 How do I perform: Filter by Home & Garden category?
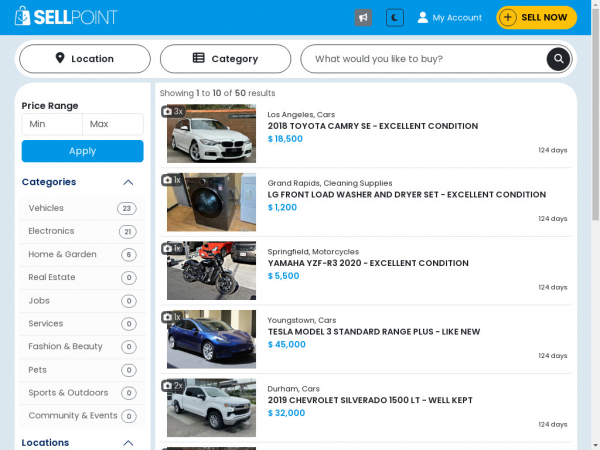point(83,254)
